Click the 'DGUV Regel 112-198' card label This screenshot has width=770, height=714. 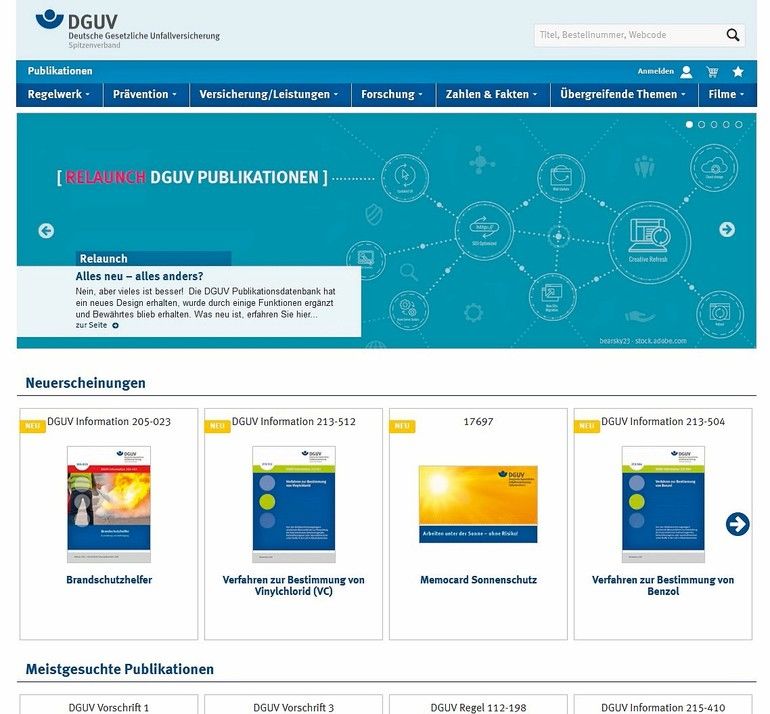[478, 708]
